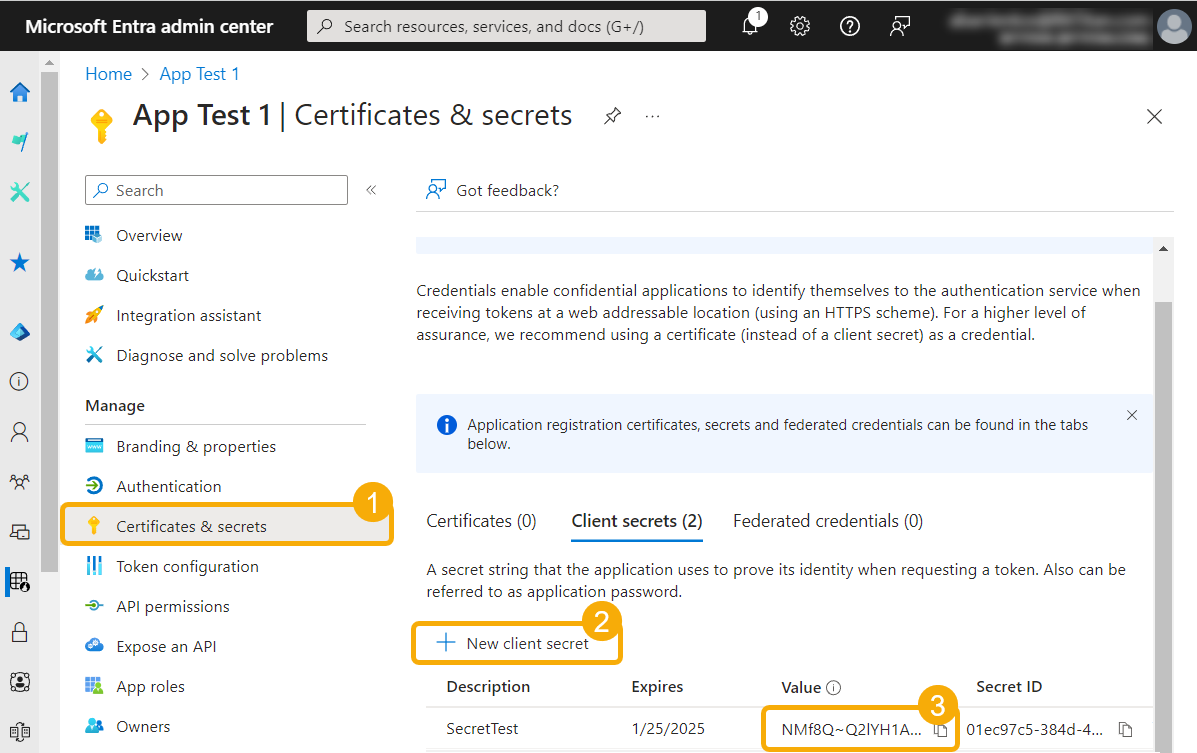This screenshot has height=753, width=1197.
Task: Open the ellipsis menu next to the page title
Action: pyautogui.click(x=652, y=117)
